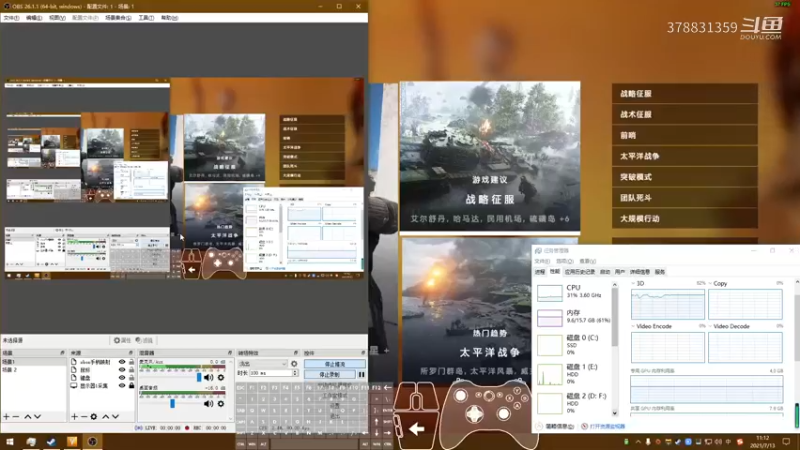Toggle lock on xbox controller source
The height and width of the screenshot is (450, 800).
(131, 362)
